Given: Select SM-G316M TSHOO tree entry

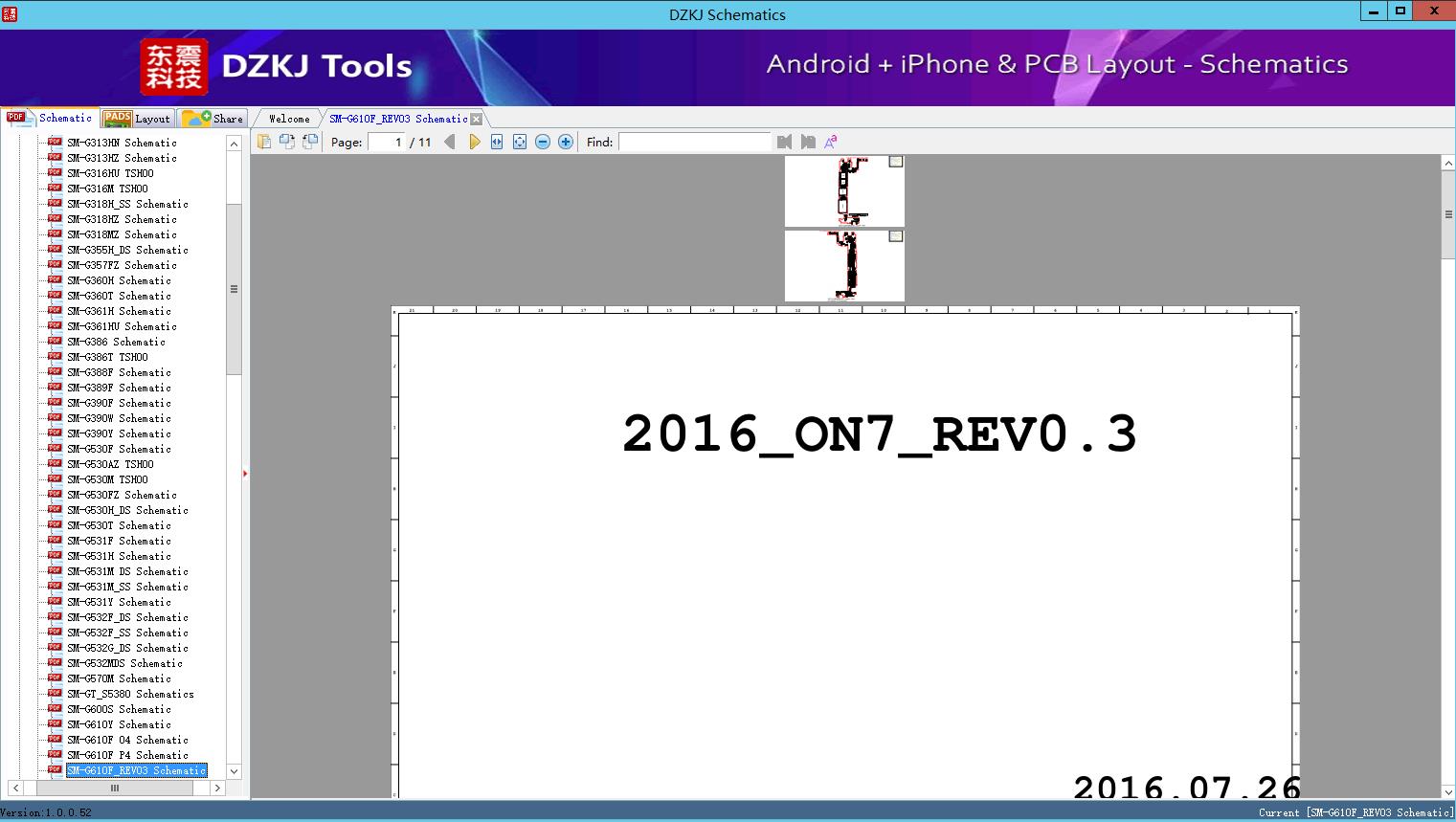Looking at the screenshot, I should point(107,189).
